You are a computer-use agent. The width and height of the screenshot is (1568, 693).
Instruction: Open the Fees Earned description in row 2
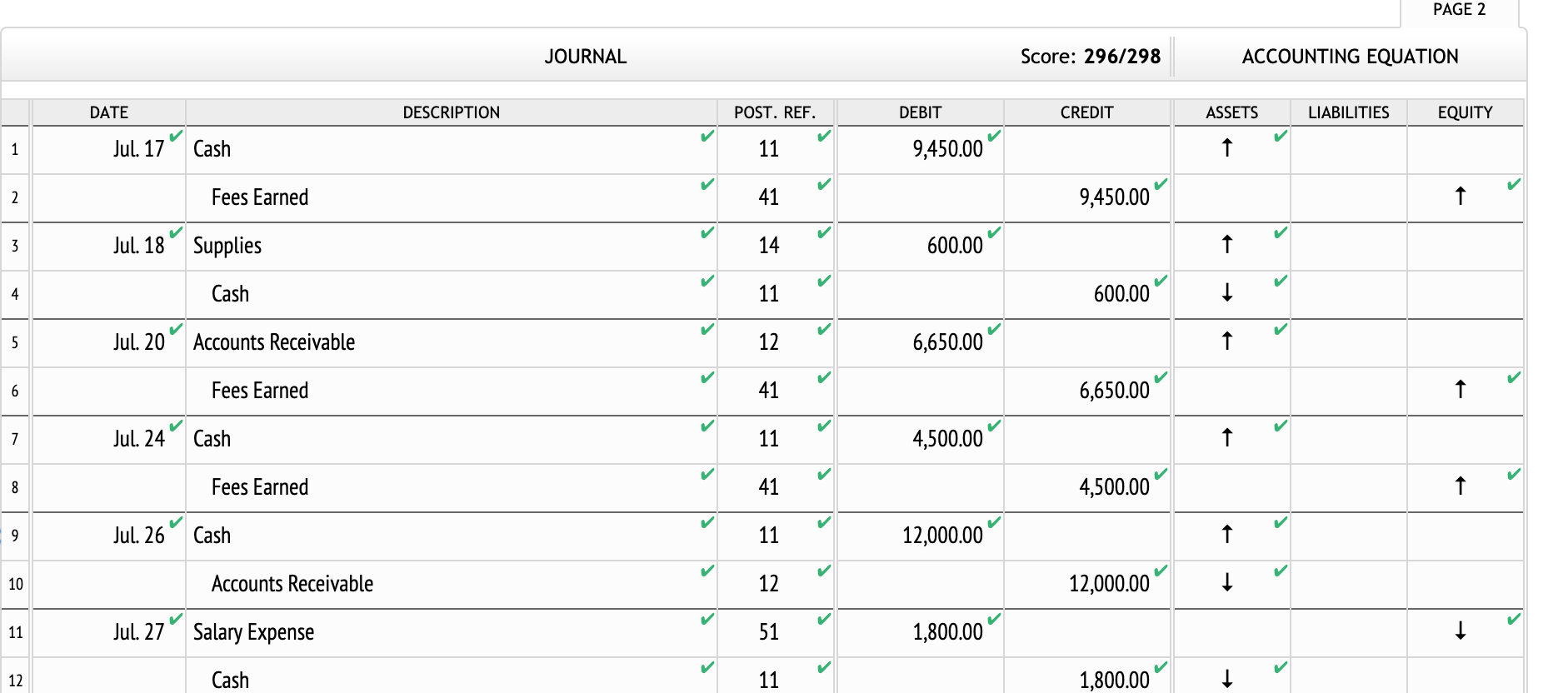[x=259, y=197]
